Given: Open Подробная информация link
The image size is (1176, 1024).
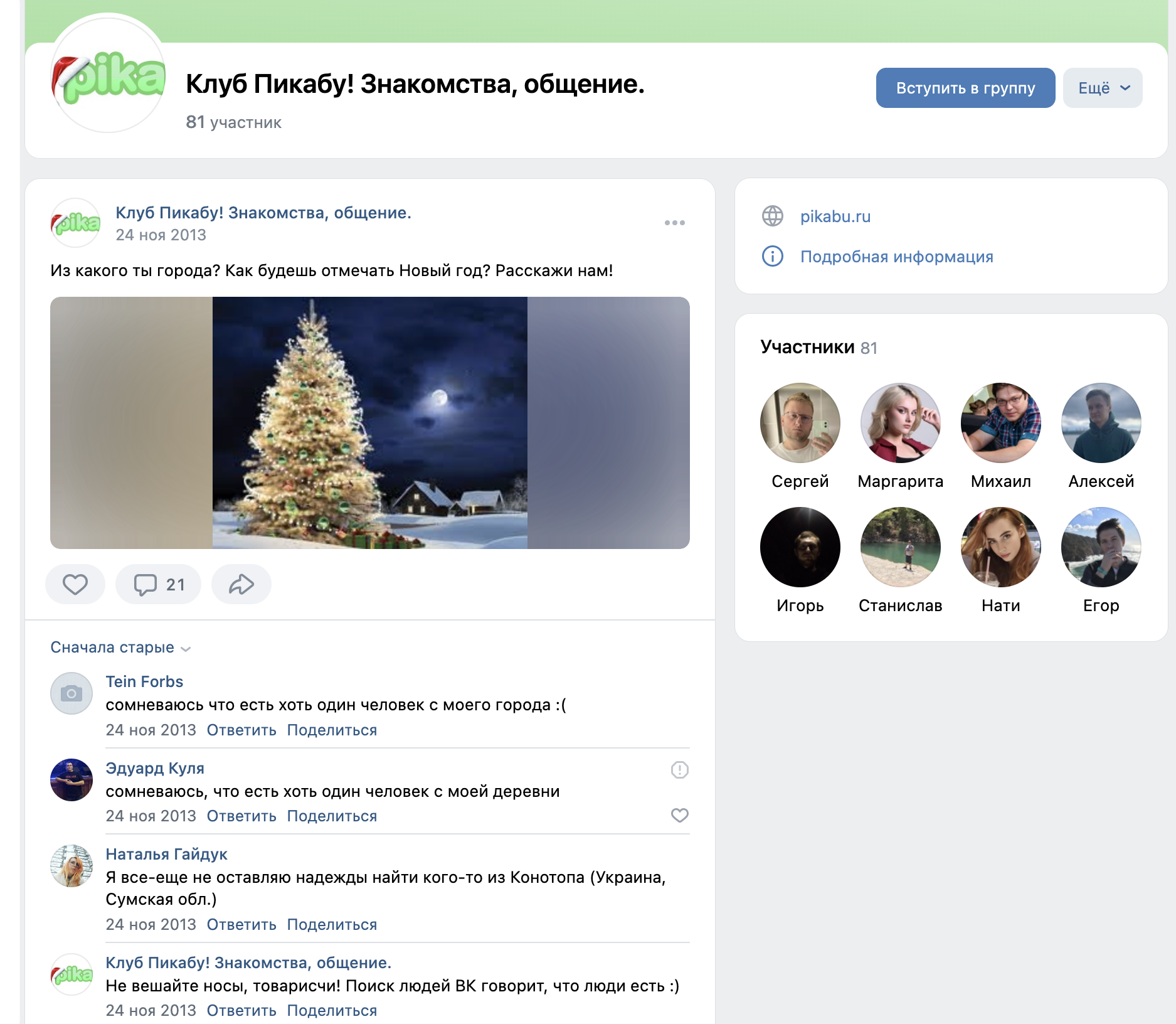Looking at the screenshot, I should (897, 257).
